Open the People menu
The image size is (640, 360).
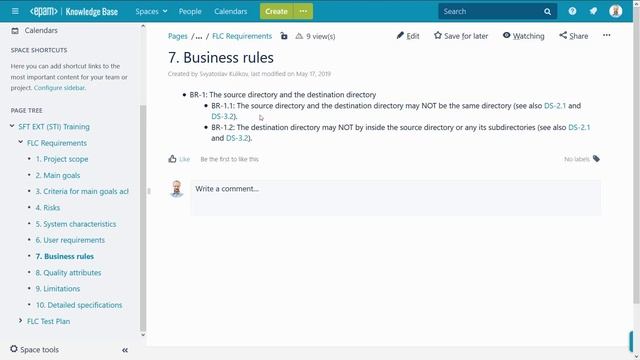pos(190,11)
